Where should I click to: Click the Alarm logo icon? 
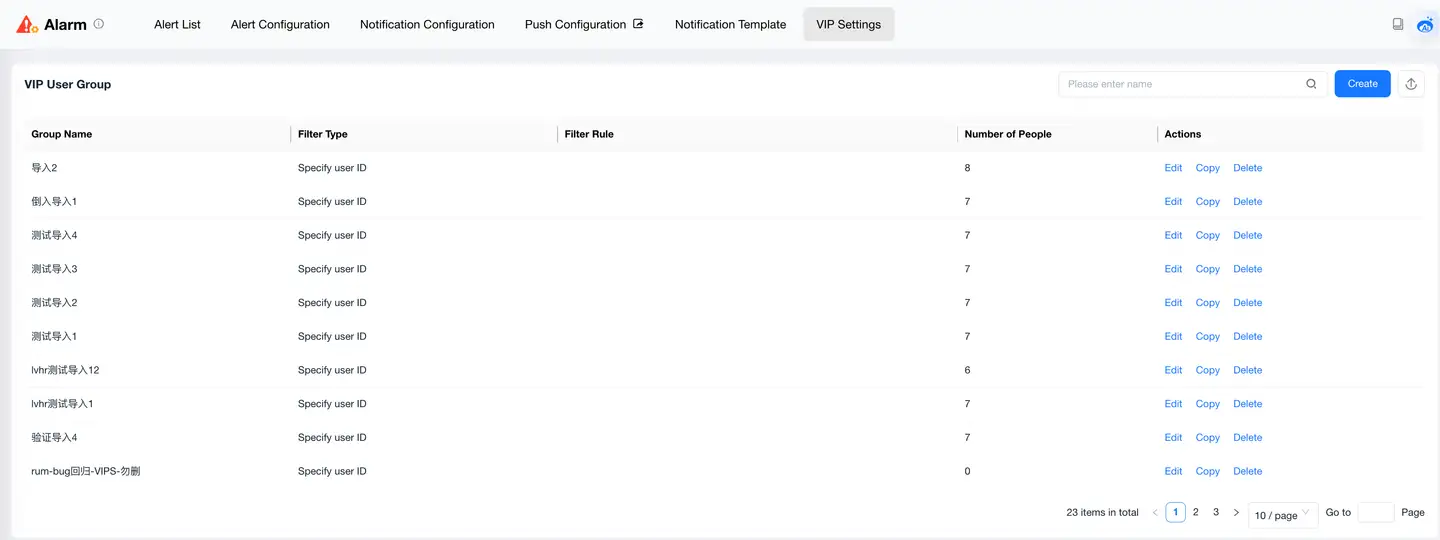27,25
